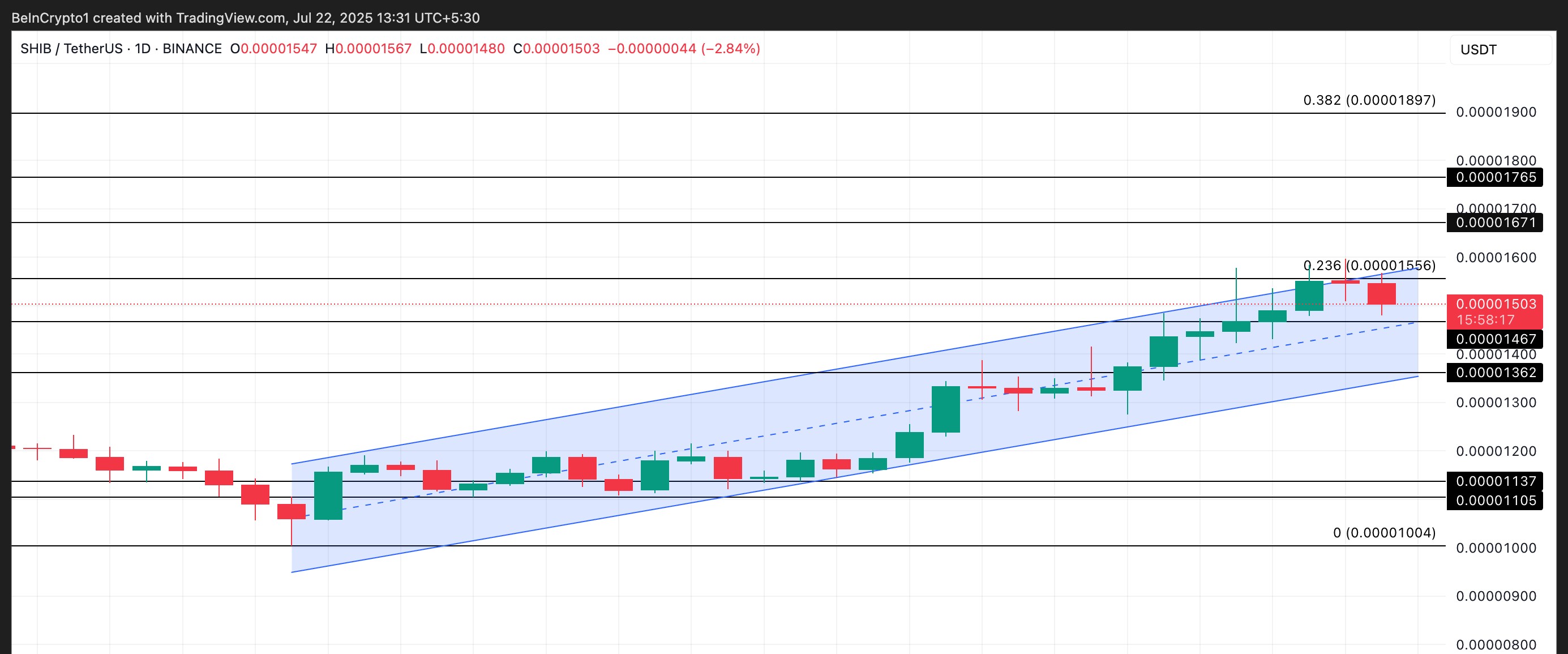Click the red current price 0.00001503 tag
Viewport: 1568px width, 654px height.
1495,312
